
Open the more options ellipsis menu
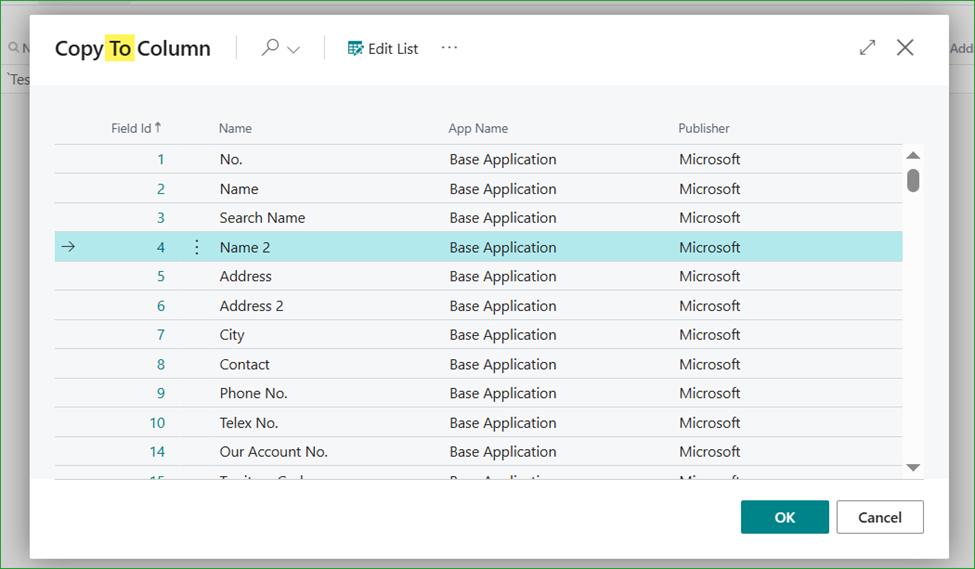pyautogui.click(x=449, y=48)
